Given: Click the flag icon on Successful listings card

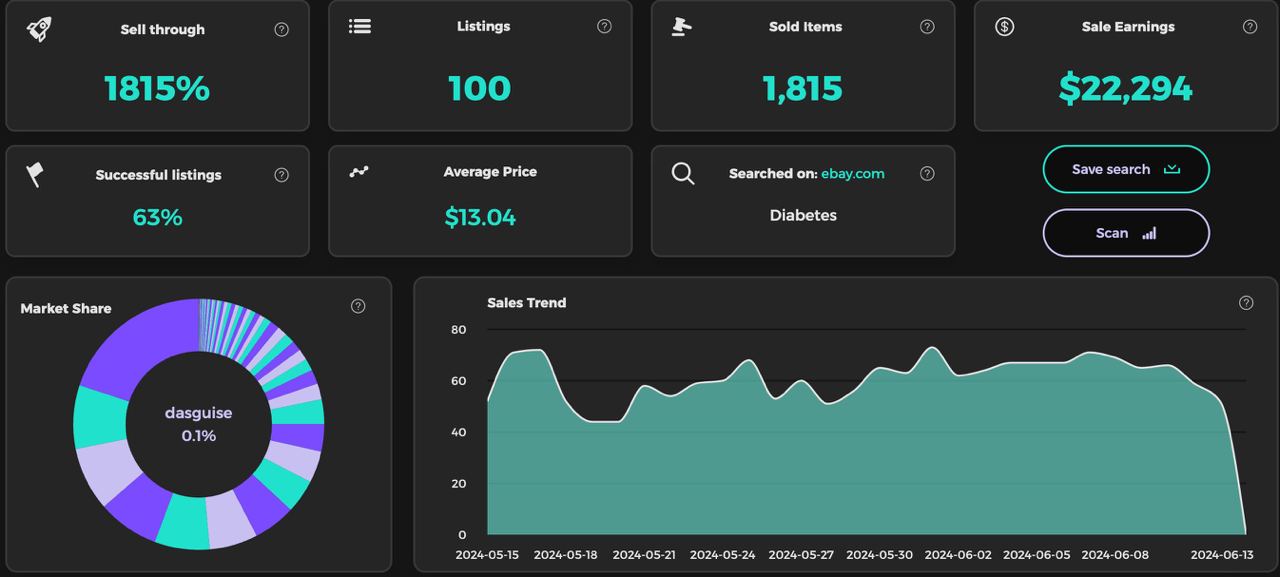Looking at the screenshot, I should (x=34, y=175).
